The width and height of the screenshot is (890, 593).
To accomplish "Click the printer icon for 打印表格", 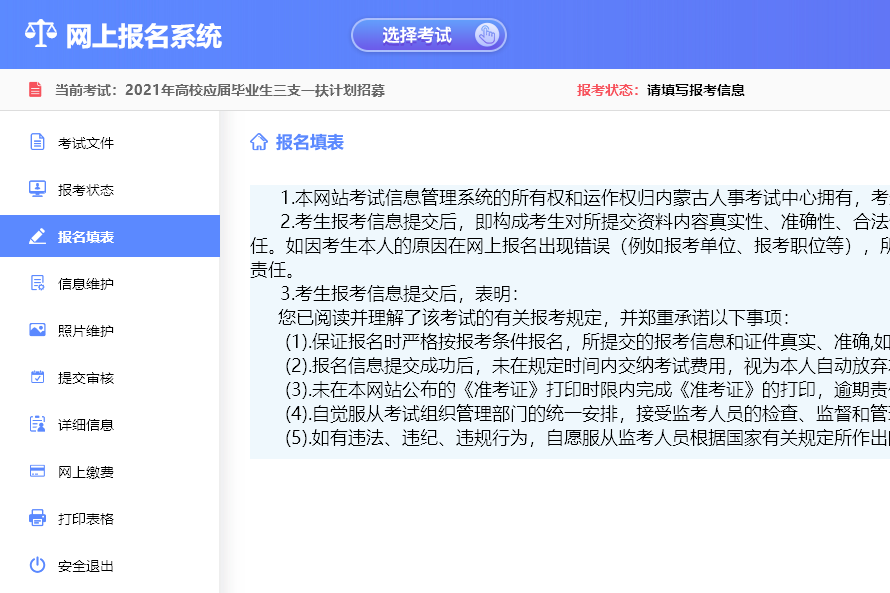I will click(37, 518).
